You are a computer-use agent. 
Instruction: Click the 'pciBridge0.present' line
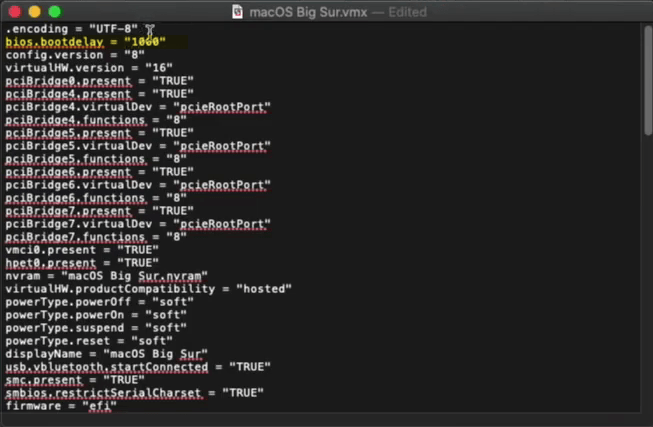(x=100, y=81)
